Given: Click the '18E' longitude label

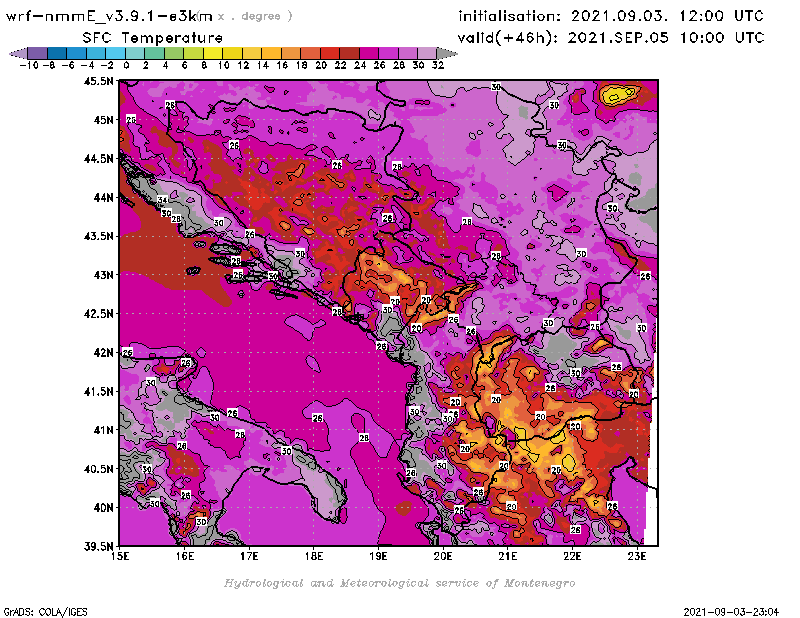Looking at the screenshot, I should 314,556.
